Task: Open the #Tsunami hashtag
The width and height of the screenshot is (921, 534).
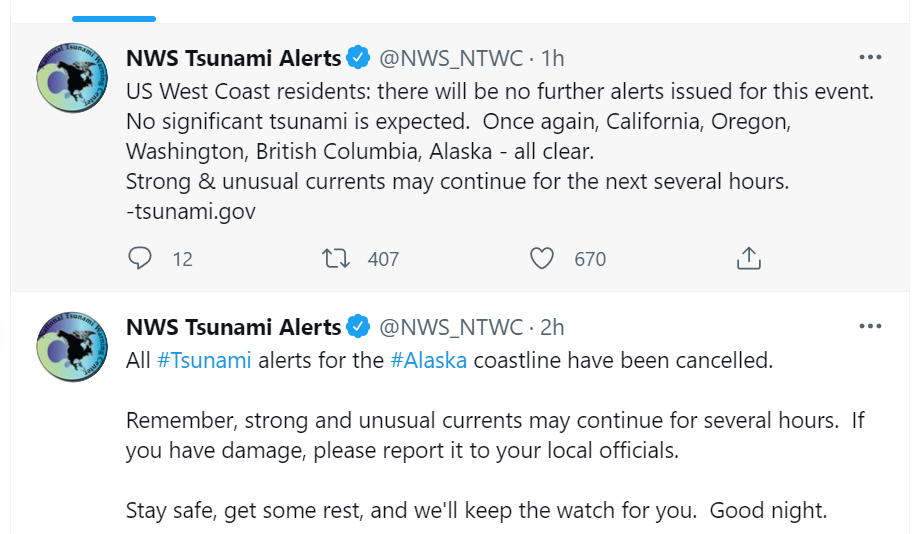Action: pyautogui.click(x=204, y=360)
